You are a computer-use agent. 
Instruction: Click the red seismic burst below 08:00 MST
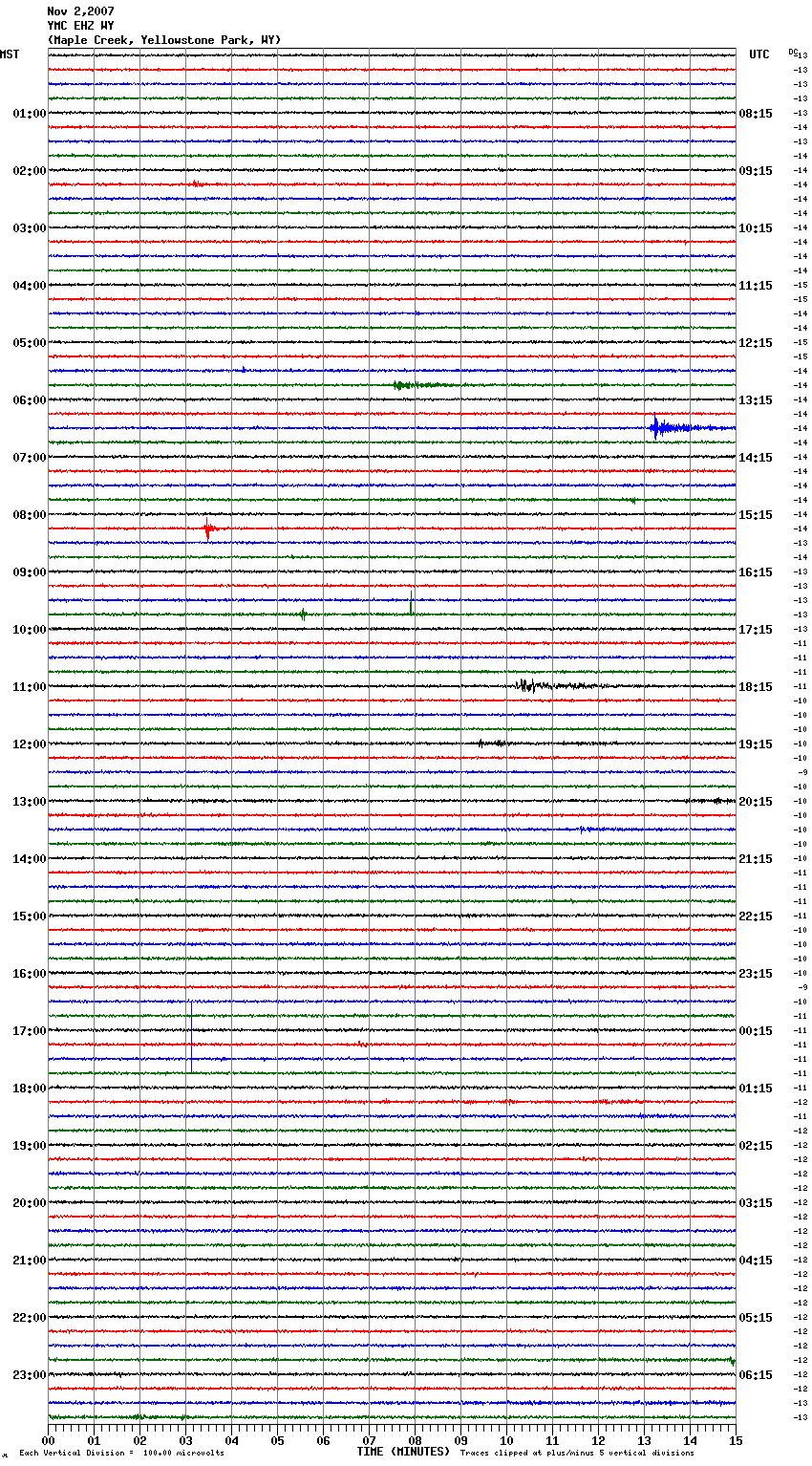tap(210, 528)
